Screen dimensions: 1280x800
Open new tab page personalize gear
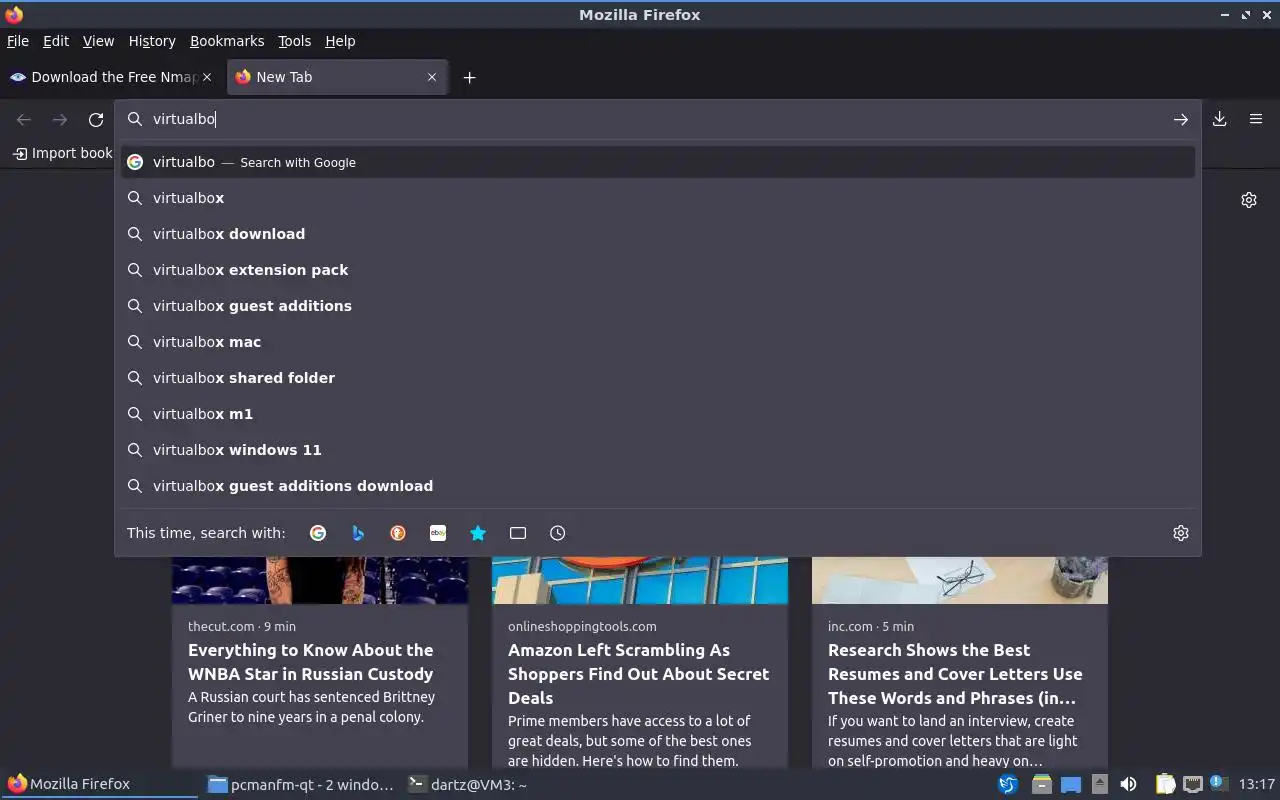coord(1249,200)
